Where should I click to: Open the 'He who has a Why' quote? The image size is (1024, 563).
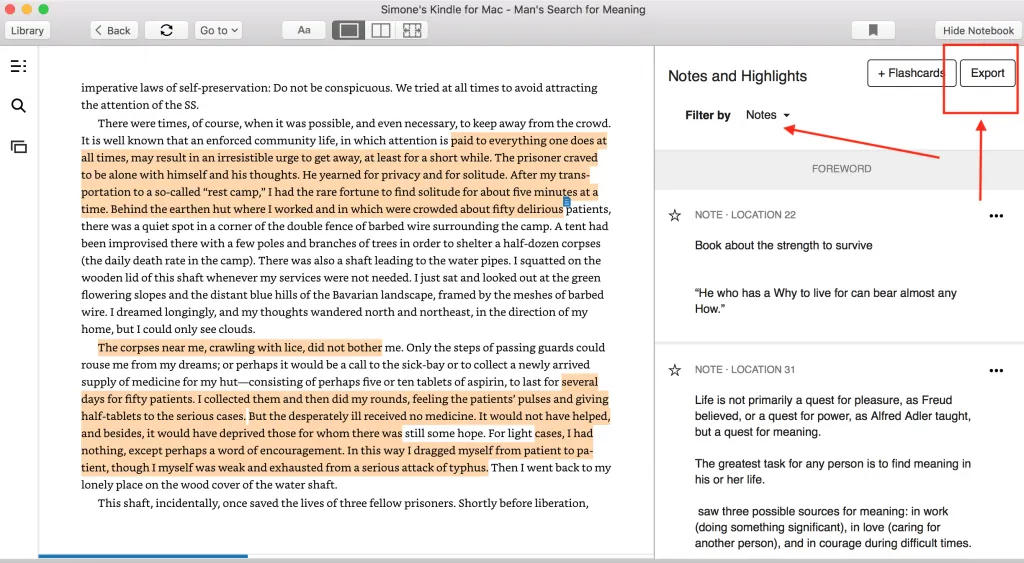coord(825,301)
